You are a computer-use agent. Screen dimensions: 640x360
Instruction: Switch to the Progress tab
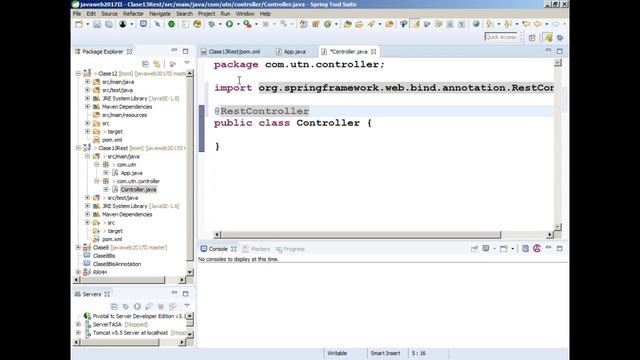pyautogui.click(x=290, y=249)
